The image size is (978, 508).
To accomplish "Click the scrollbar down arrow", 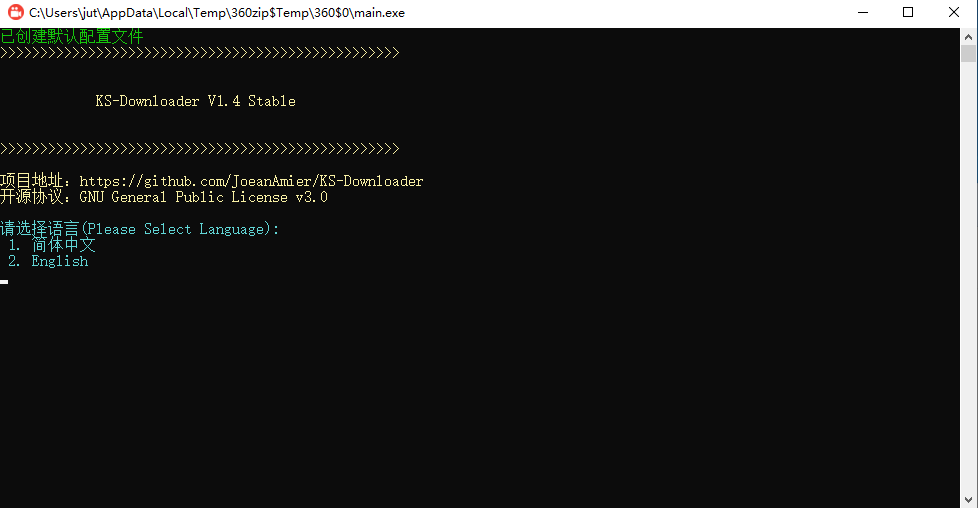I will [968, 500].
